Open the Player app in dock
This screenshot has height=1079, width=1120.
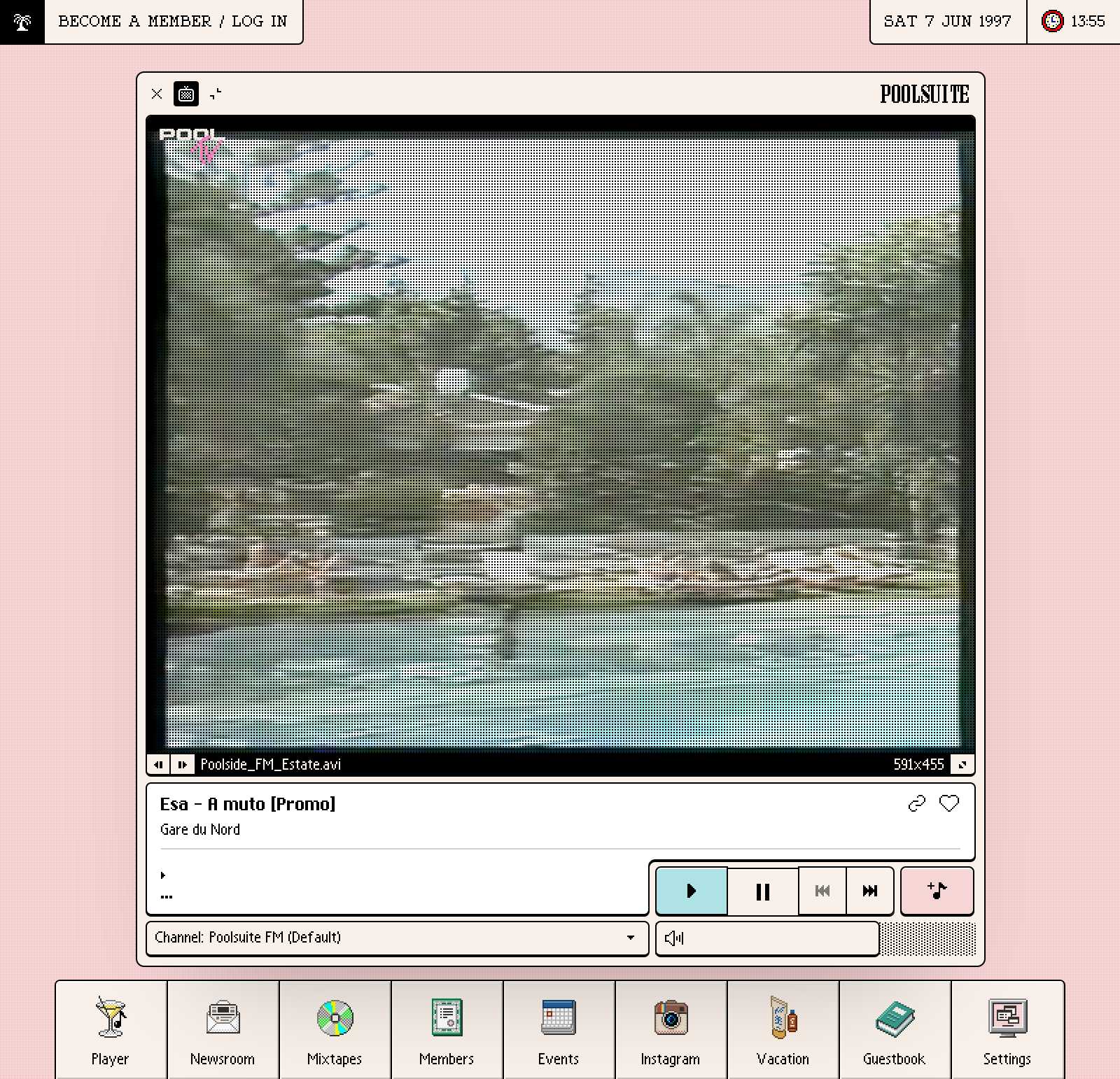pyautogui.click(x=111, y=1029)
